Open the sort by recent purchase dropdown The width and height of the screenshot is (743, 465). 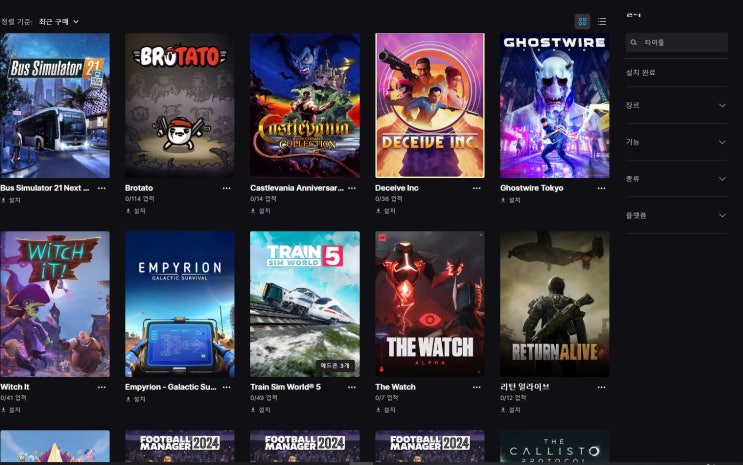coord(58,22)
